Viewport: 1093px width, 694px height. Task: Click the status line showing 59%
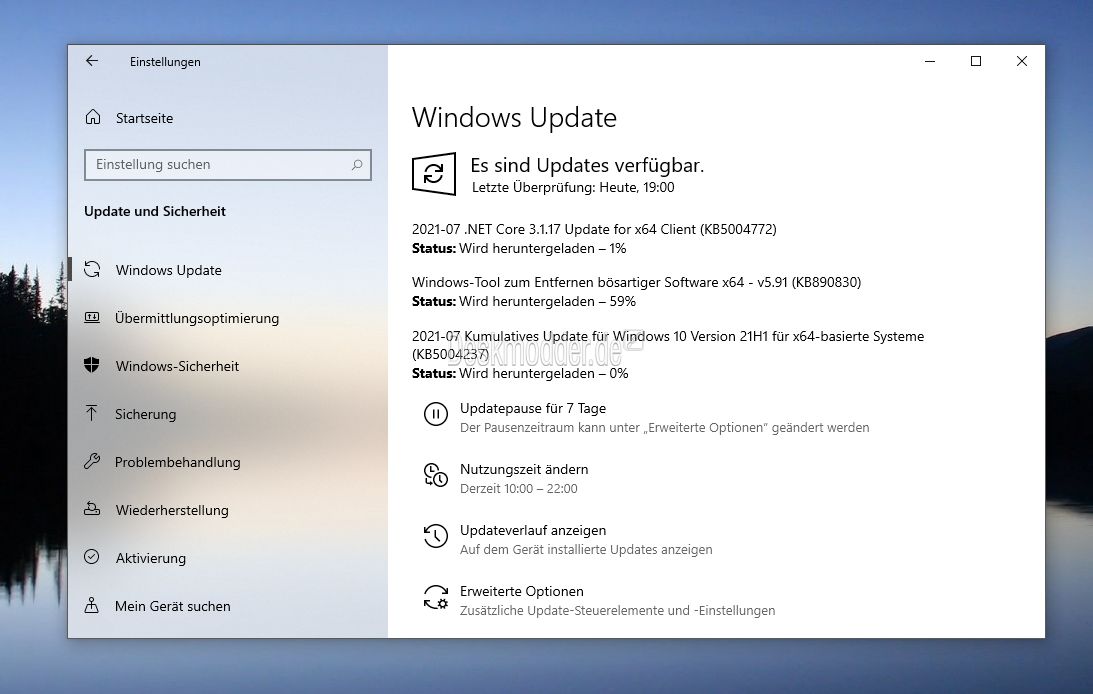coord(524,302)
